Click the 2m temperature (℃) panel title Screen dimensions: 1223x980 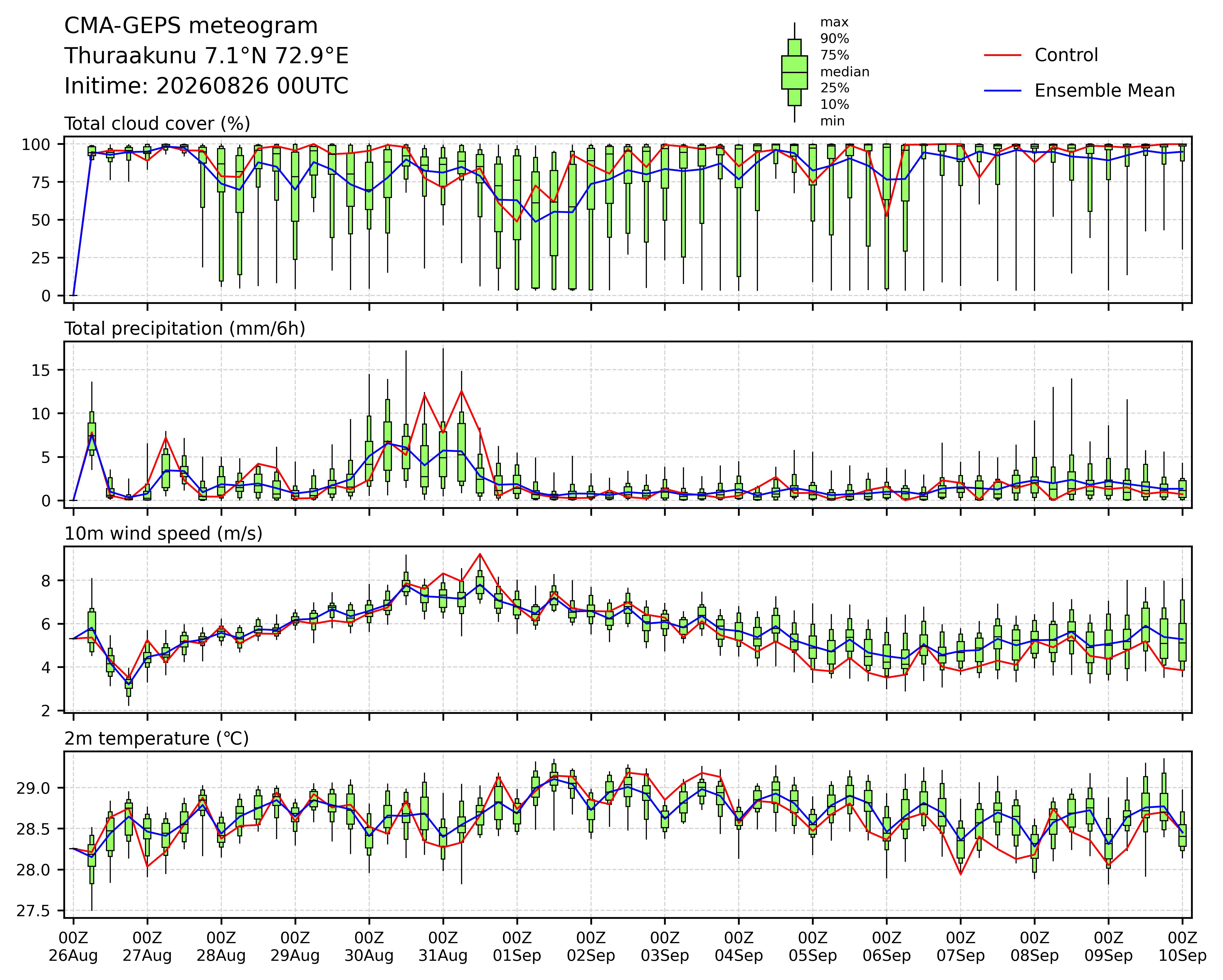(x=156, y=739)
